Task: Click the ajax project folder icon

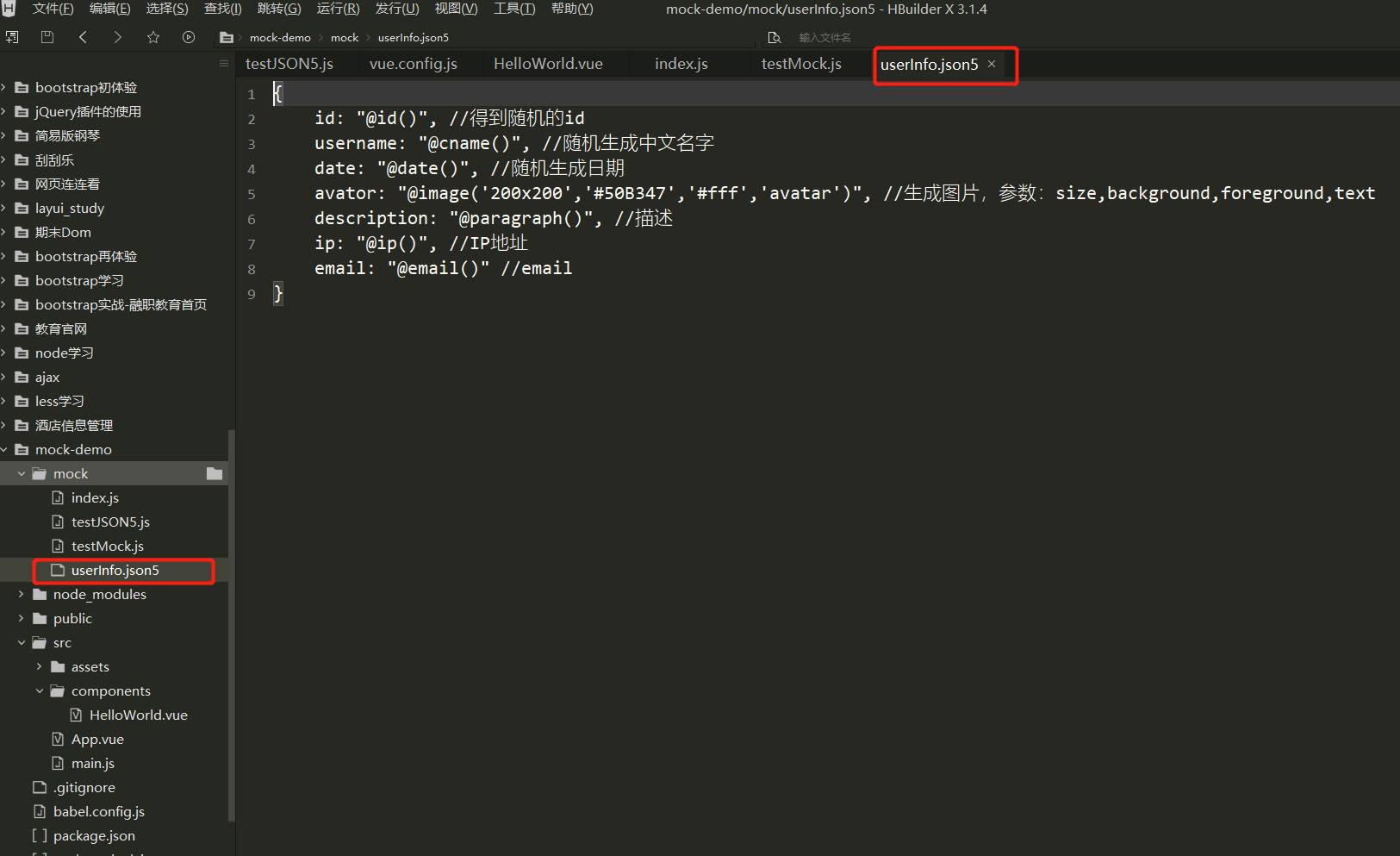Action: click(x=22, y=377)
